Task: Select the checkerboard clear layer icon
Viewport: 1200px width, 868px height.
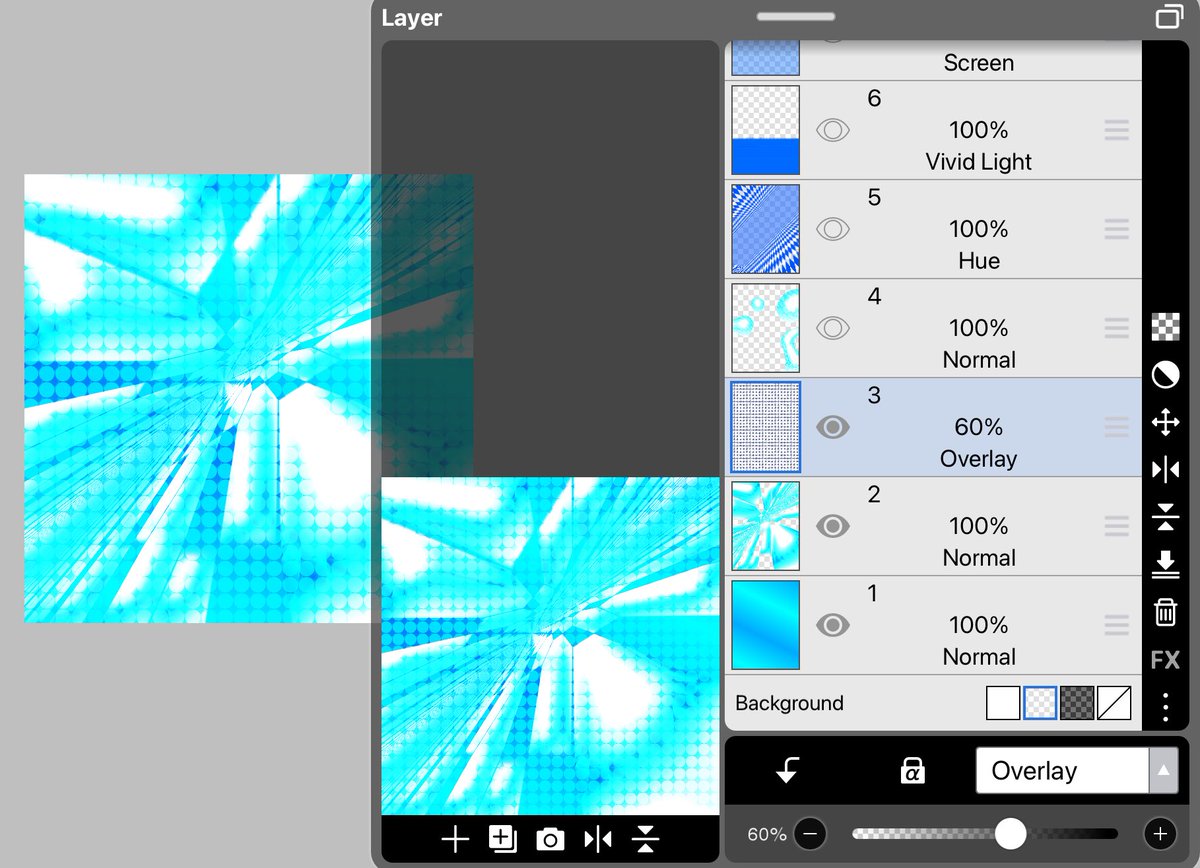Action: coord(1166,327)
